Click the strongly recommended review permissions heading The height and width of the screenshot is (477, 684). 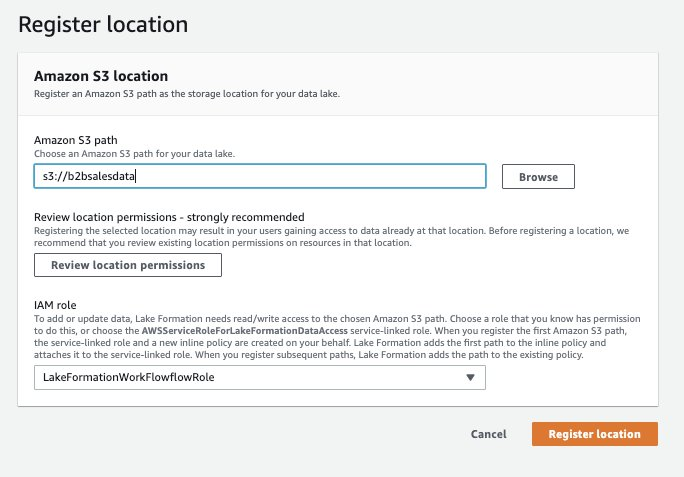click(x=168, y=217)
